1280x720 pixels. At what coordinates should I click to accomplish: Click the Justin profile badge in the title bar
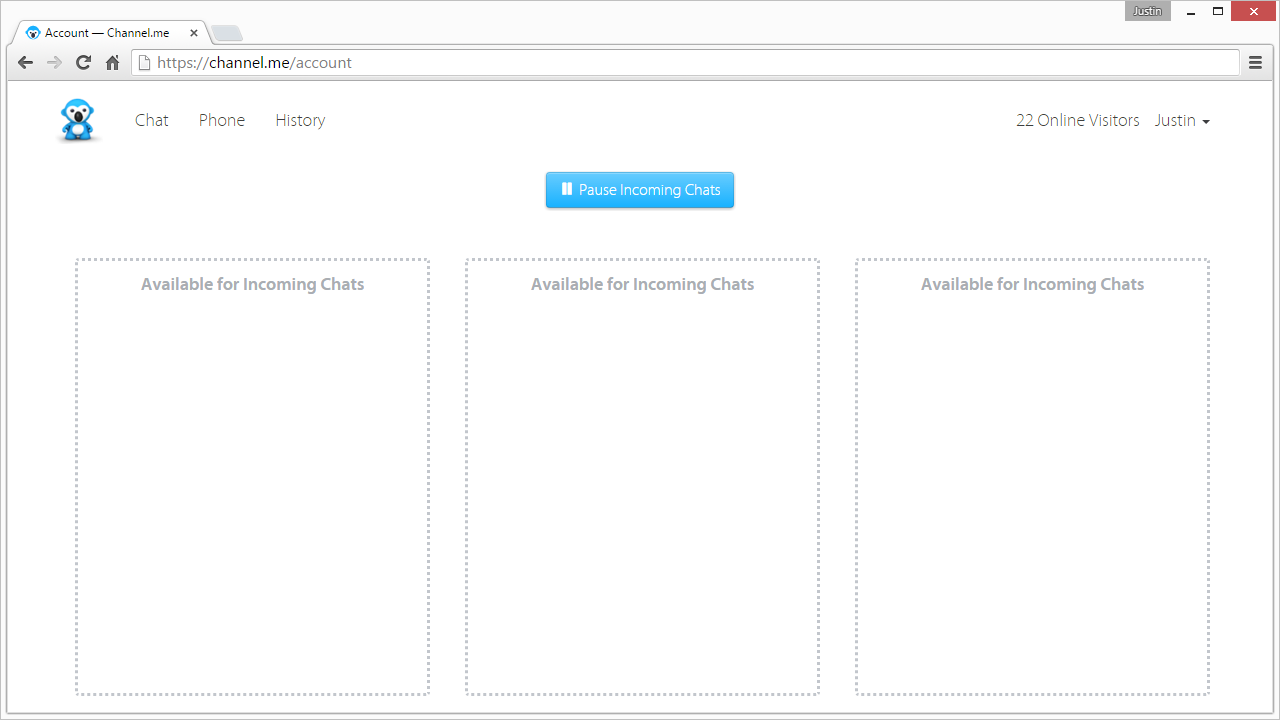1147,12
